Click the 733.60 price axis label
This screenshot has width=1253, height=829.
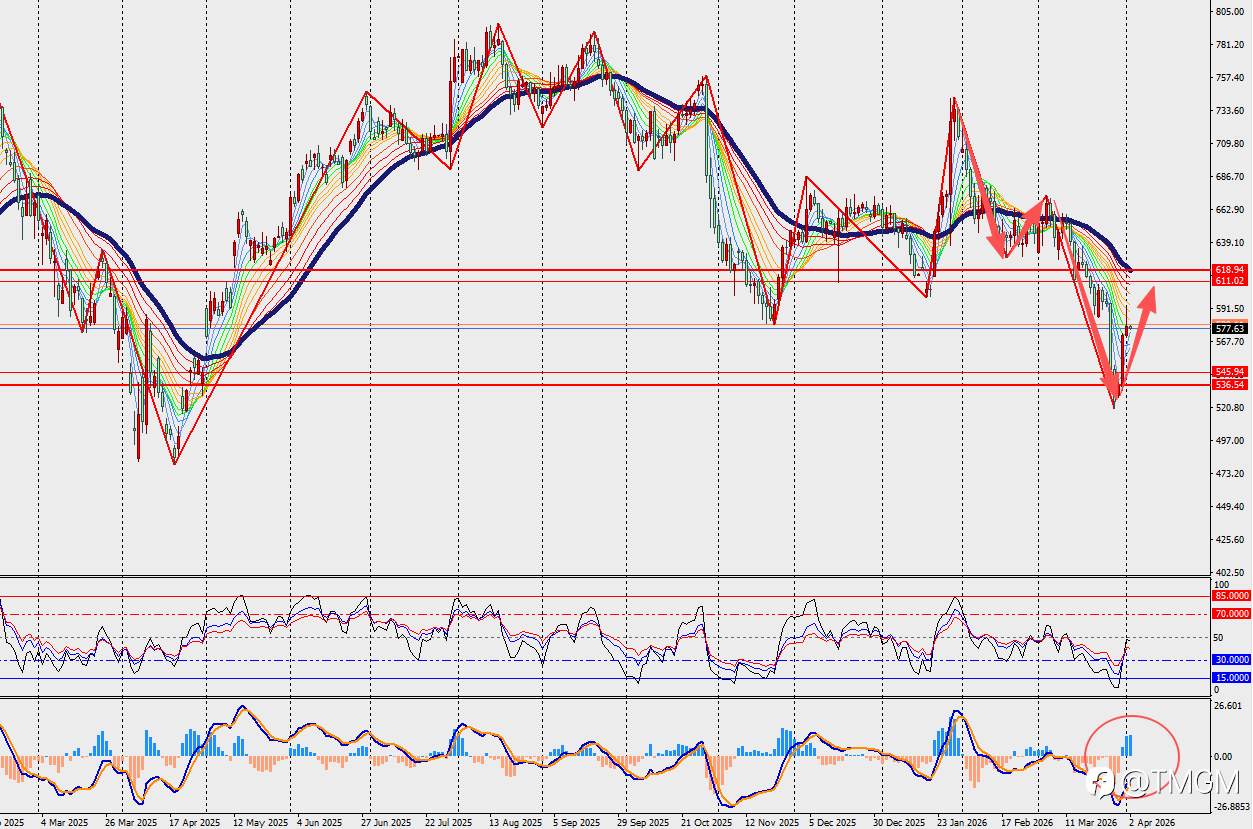tap(1229, 111)
